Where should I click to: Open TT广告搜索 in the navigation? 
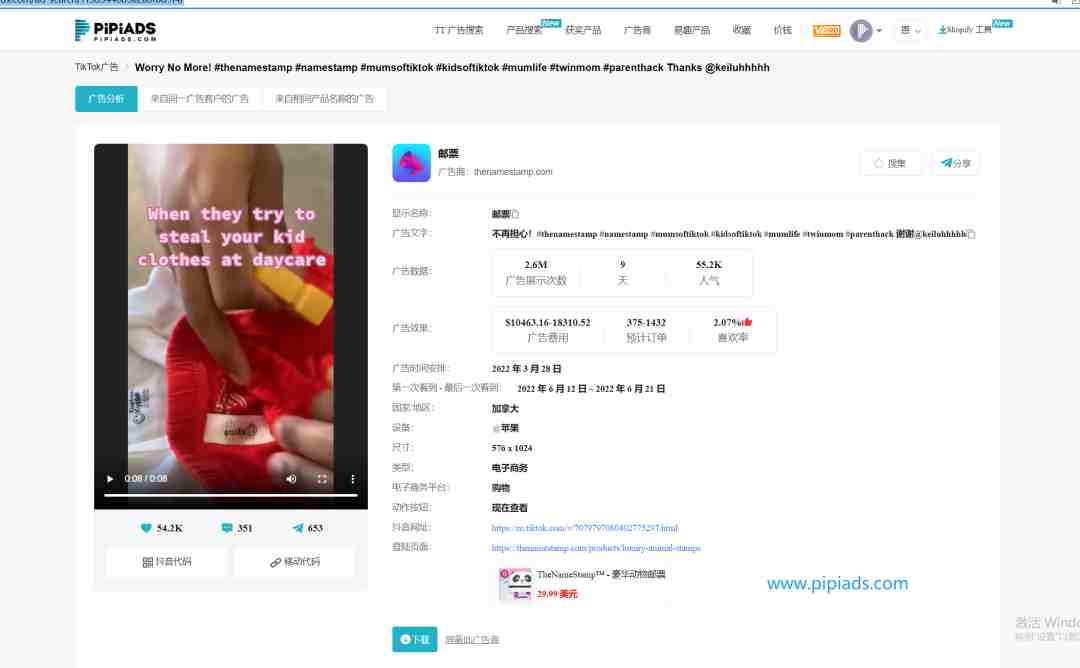(459, 30)
